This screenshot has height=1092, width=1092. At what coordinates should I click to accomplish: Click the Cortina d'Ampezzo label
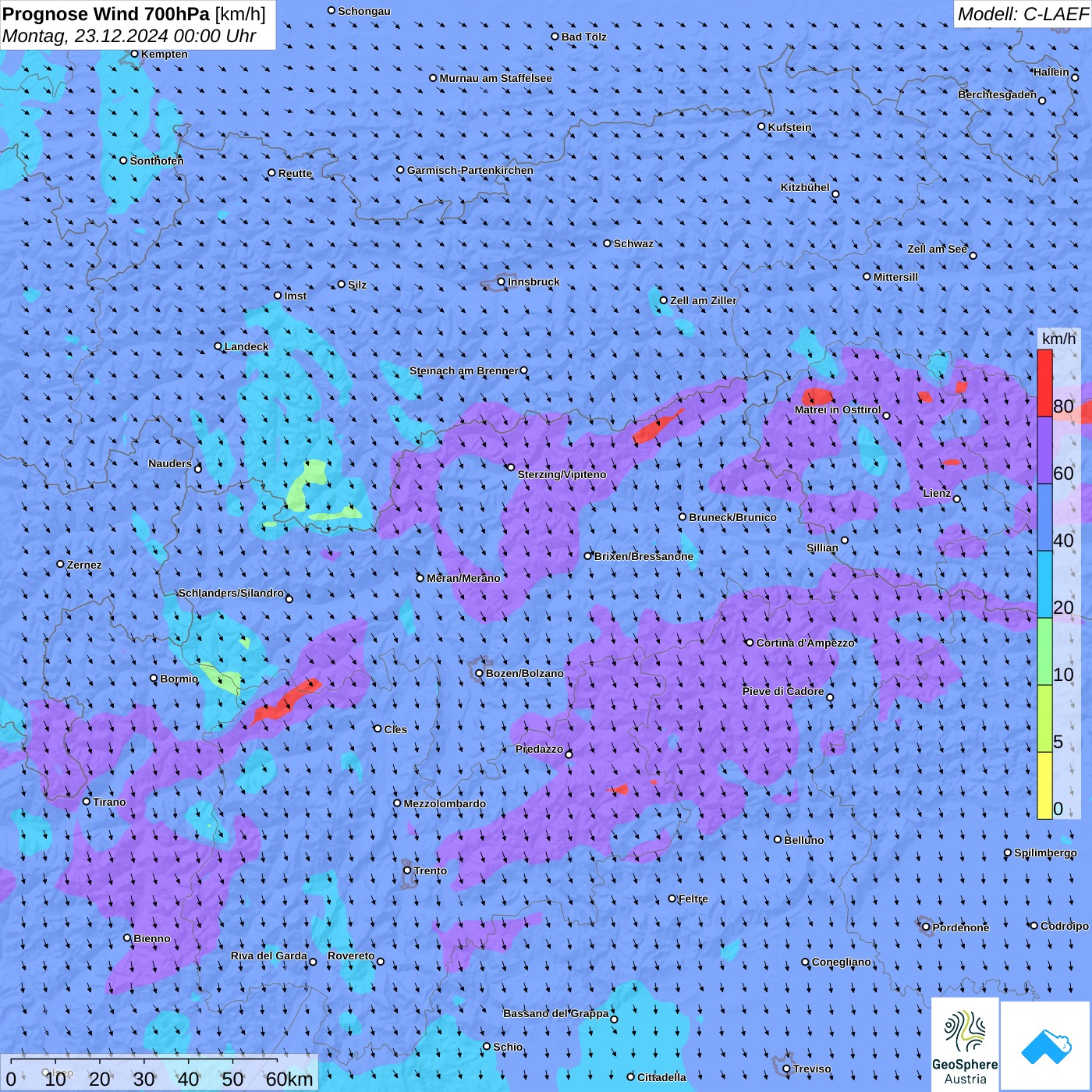click(x=805, y=643)
